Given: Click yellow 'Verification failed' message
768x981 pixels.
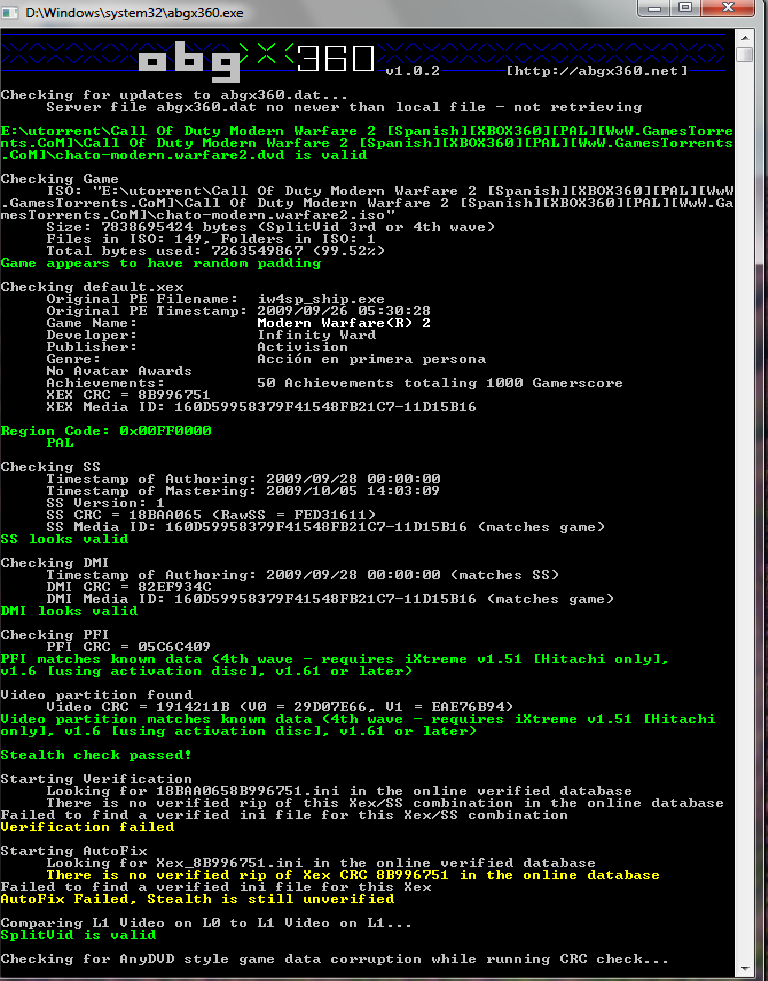Looking at the screenshot, I should coord(87,827).
